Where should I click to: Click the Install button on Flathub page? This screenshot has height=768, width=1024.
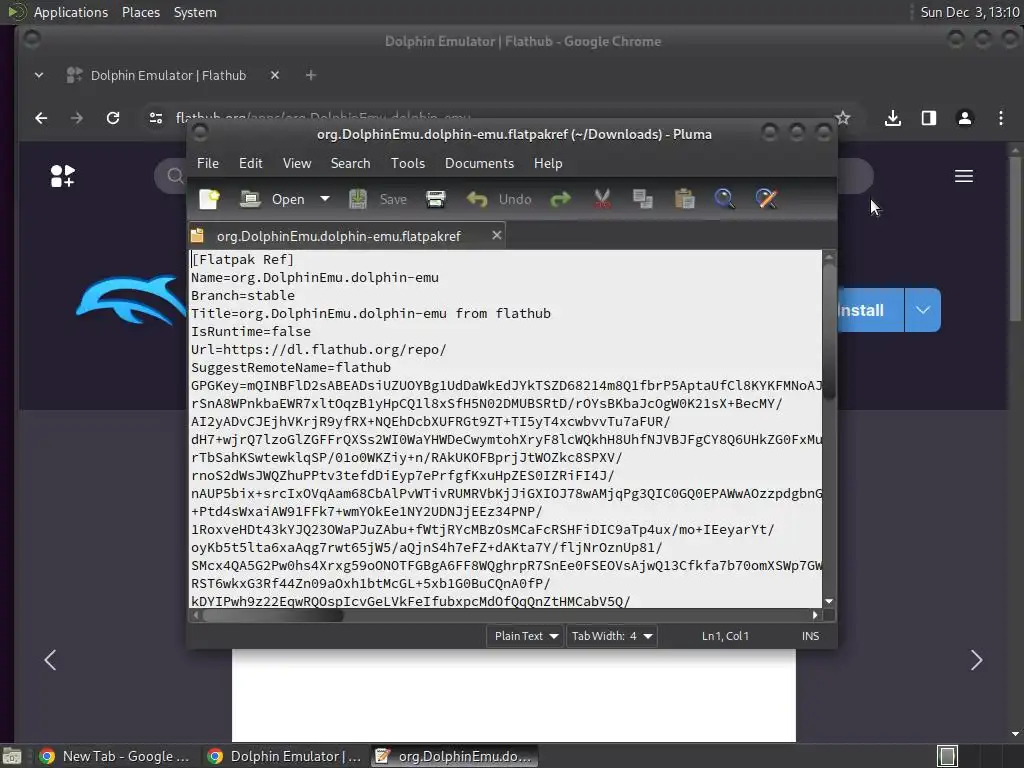pyautogui.click(x=870, y=310)
